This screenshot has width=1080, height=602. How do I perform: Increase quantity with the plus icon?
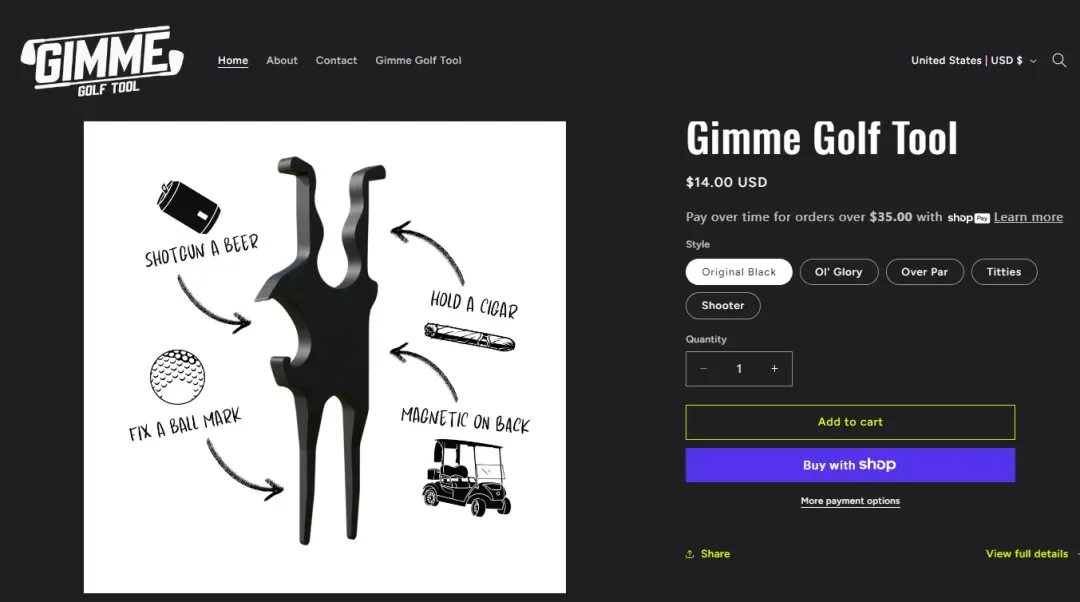774,369
